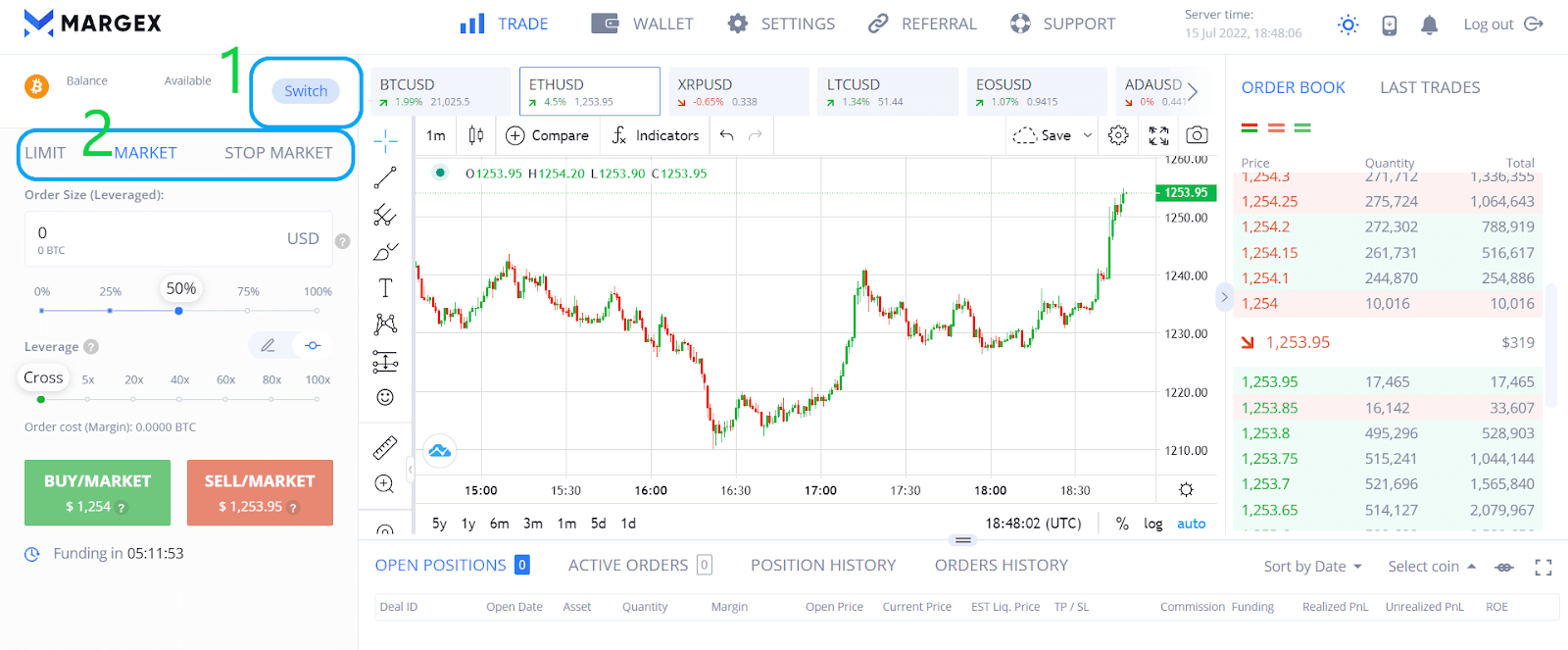This screenshot has width=1568, height=650.
Task: Select the forecast/position measuring tool
Action: pyautogui.click(x=385, y=362)
